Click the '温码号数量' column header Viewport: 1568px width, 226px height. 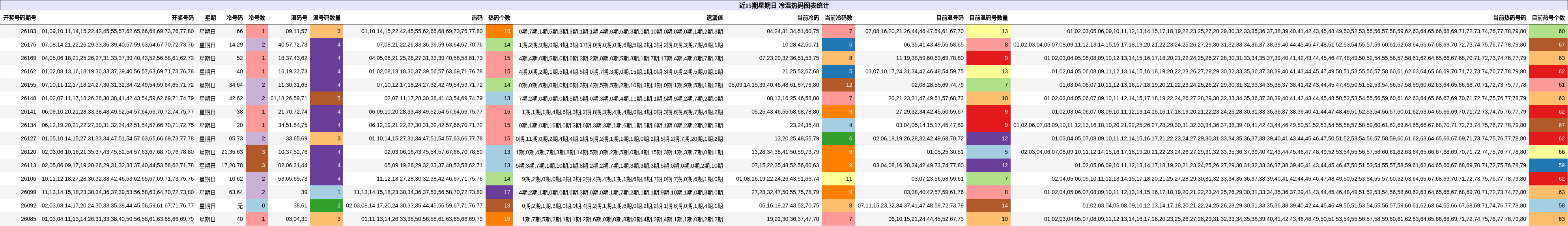pos(327,18)
